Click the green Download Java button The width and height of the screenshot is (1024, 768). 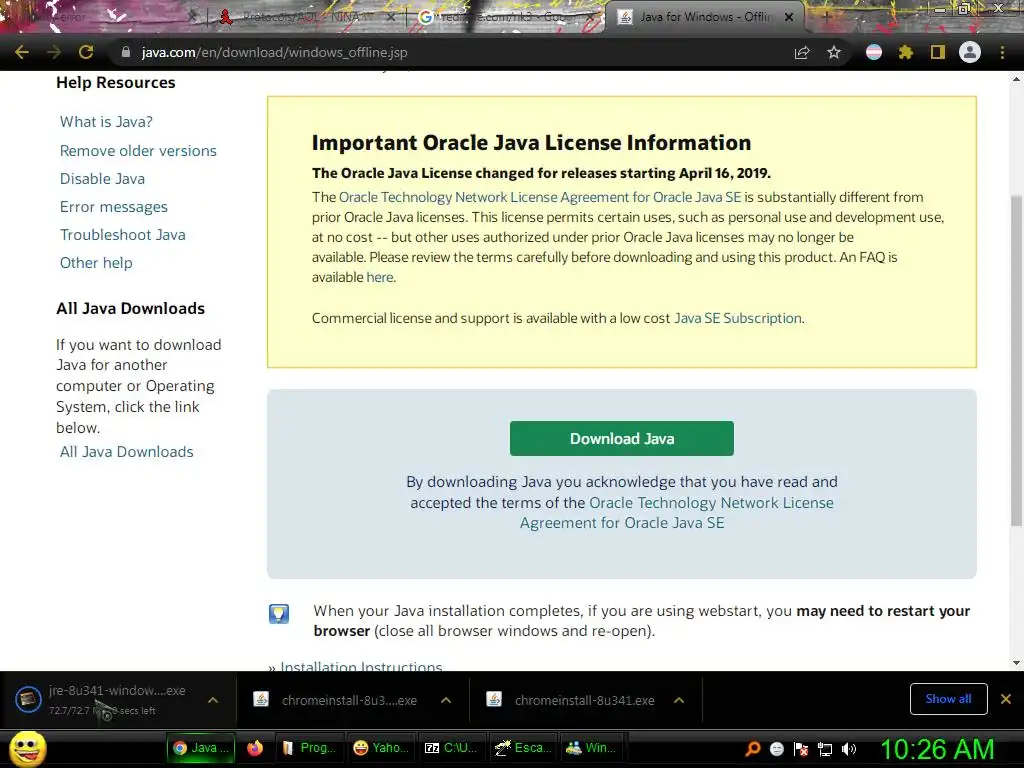coord(622,438)
